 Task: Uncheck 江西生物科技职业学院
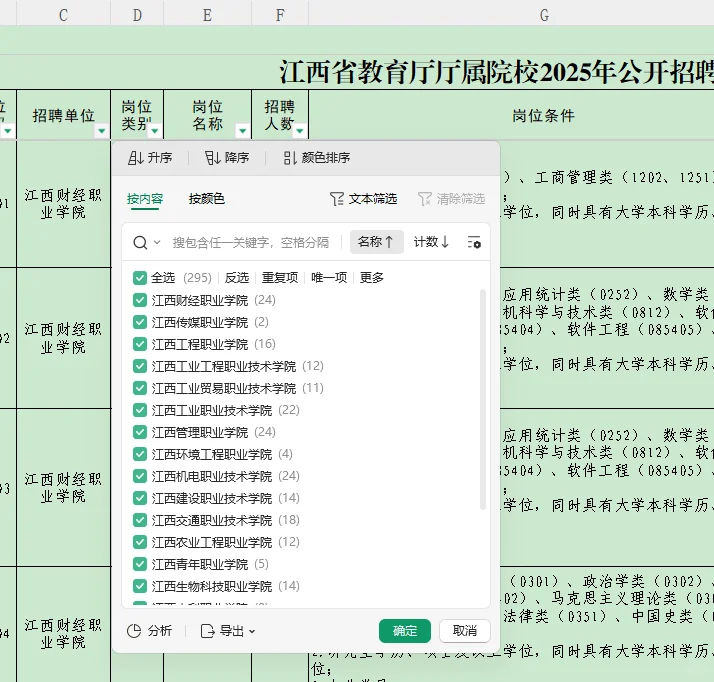click(x=140, y=586)
